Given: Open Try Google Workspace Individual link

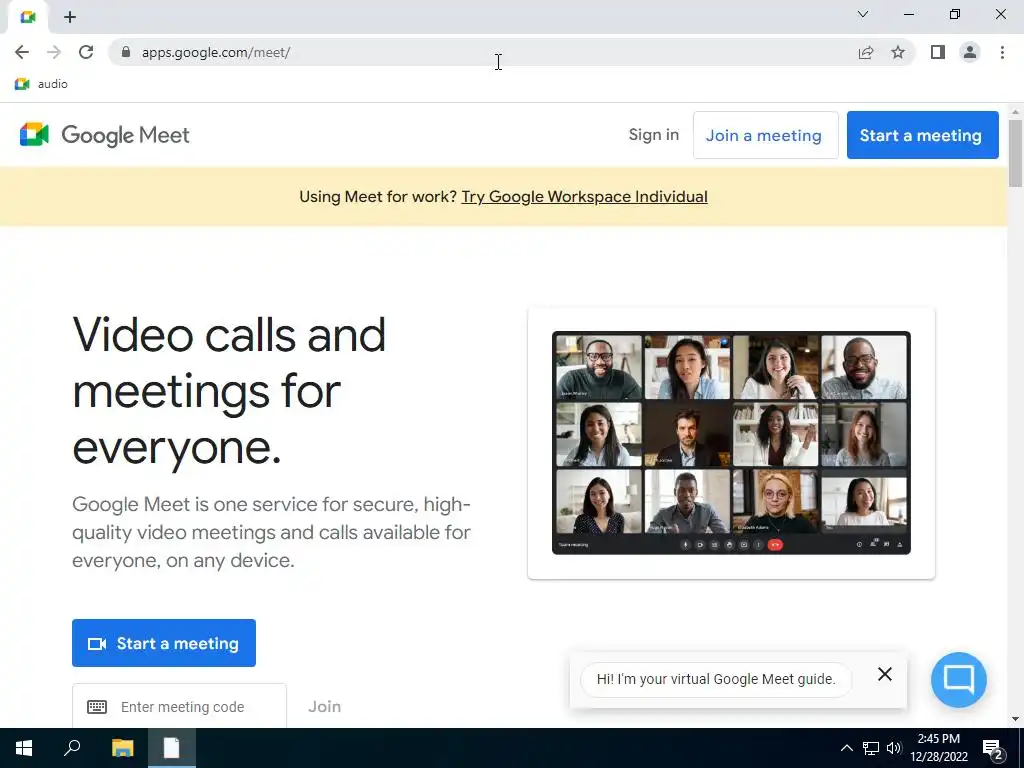Looking at the screenshot, I should pyautogui.click(x=584, y=197).
